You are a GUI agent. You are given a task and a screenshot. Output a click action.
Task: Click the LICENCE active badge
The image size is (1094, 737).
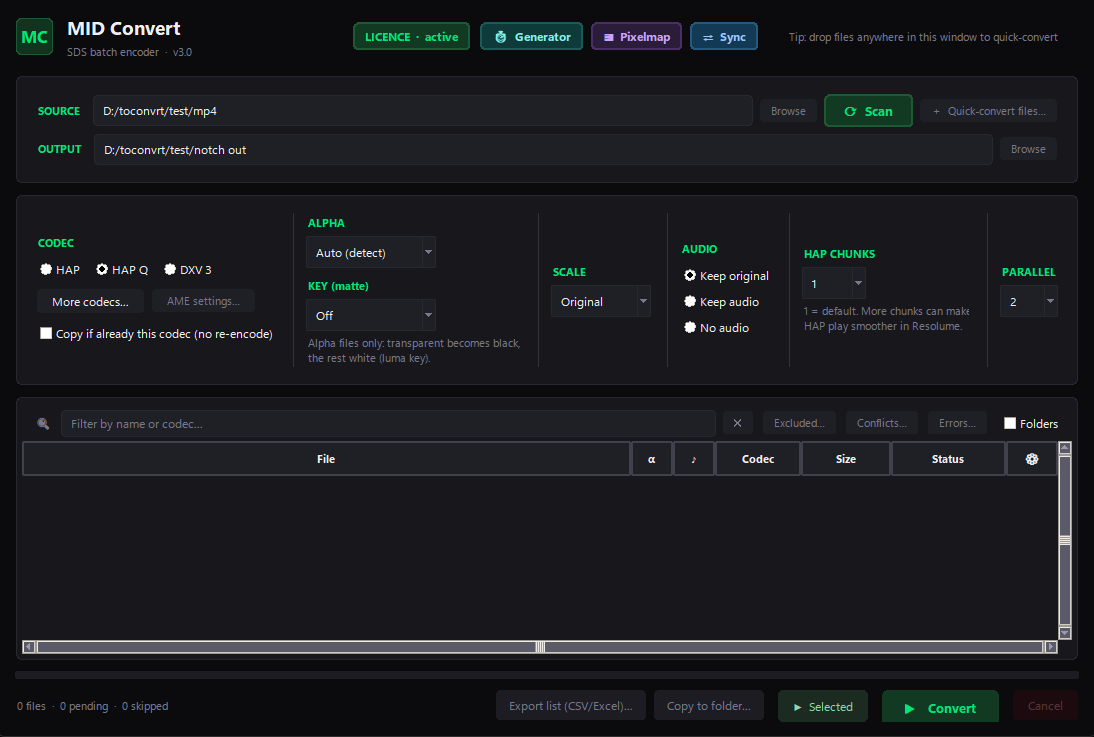point(412,37)
